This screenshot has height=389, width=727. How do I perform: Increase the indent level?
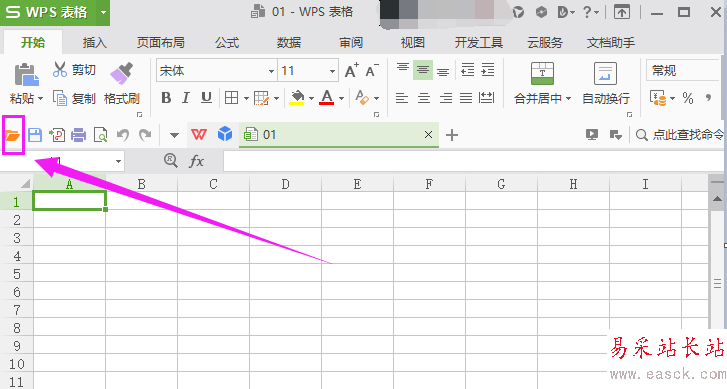[488, 70]
